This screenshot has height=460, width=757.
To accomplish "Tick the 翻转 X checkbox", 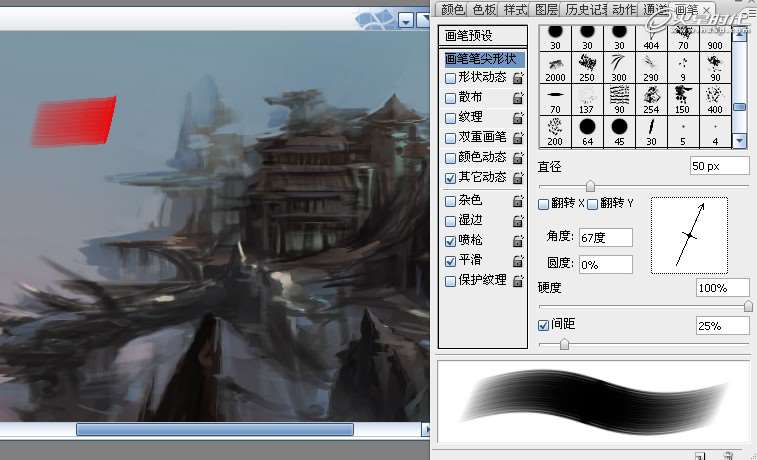I will coord(544,204).
